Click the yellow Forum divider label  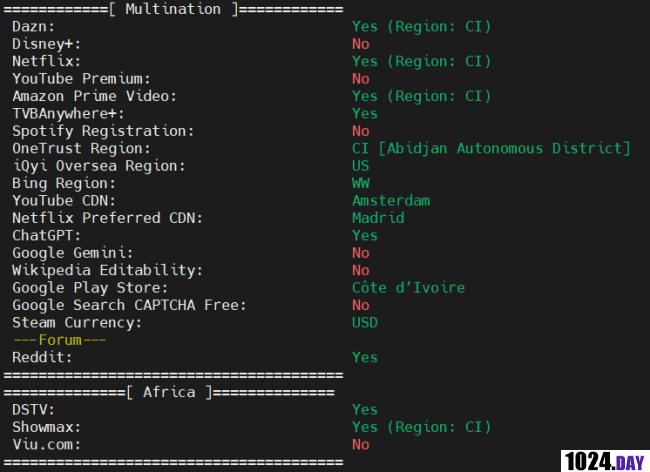coord(60,340)
